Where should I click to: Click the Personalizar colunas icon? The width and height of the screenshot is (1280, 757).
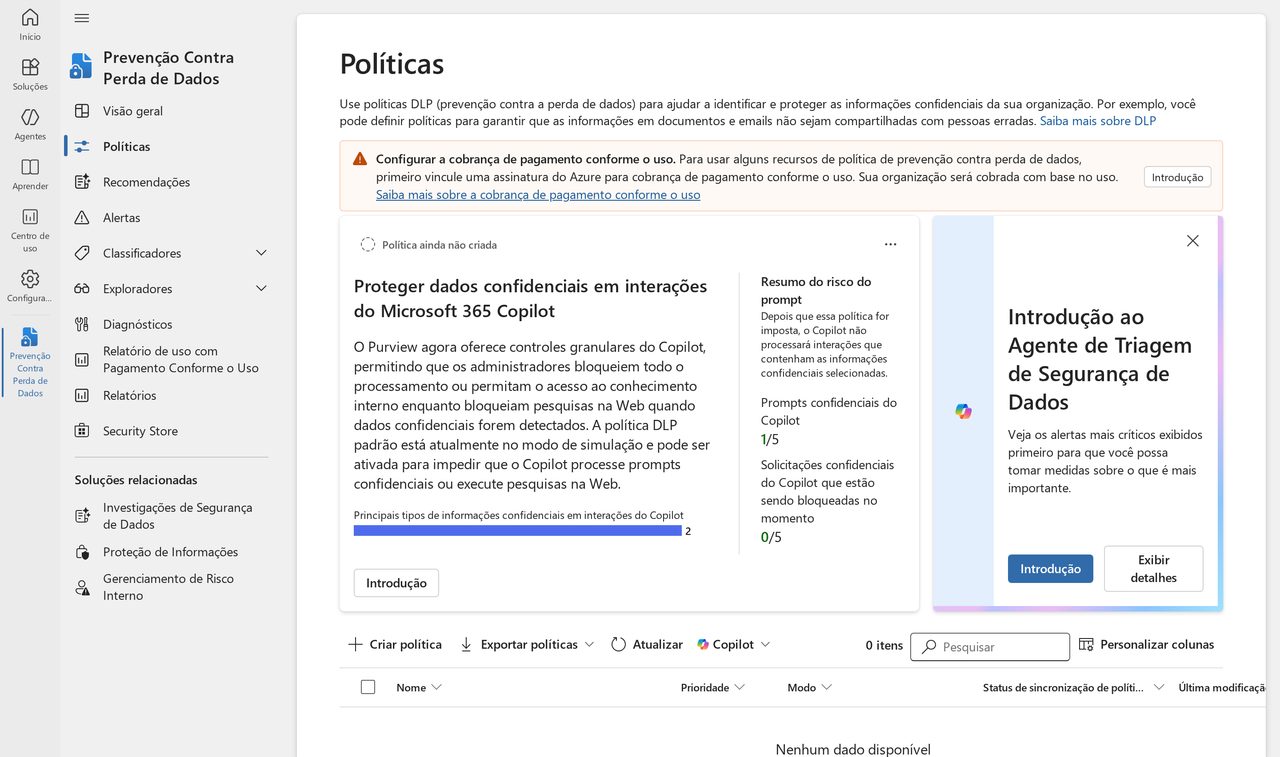click(1086, 644)
